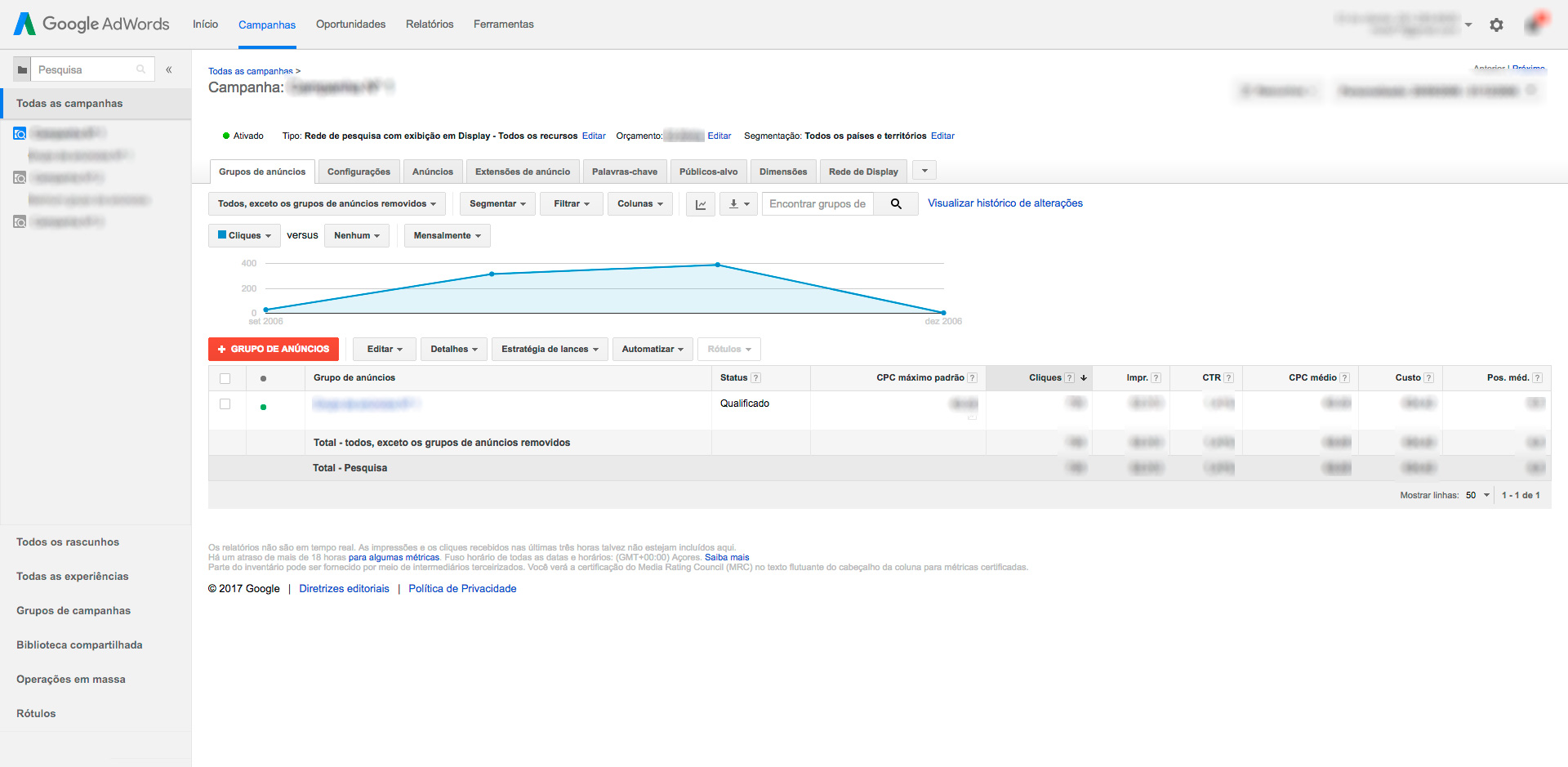
Task: Switch to the Palavras-chave tab
Action: 624,172
